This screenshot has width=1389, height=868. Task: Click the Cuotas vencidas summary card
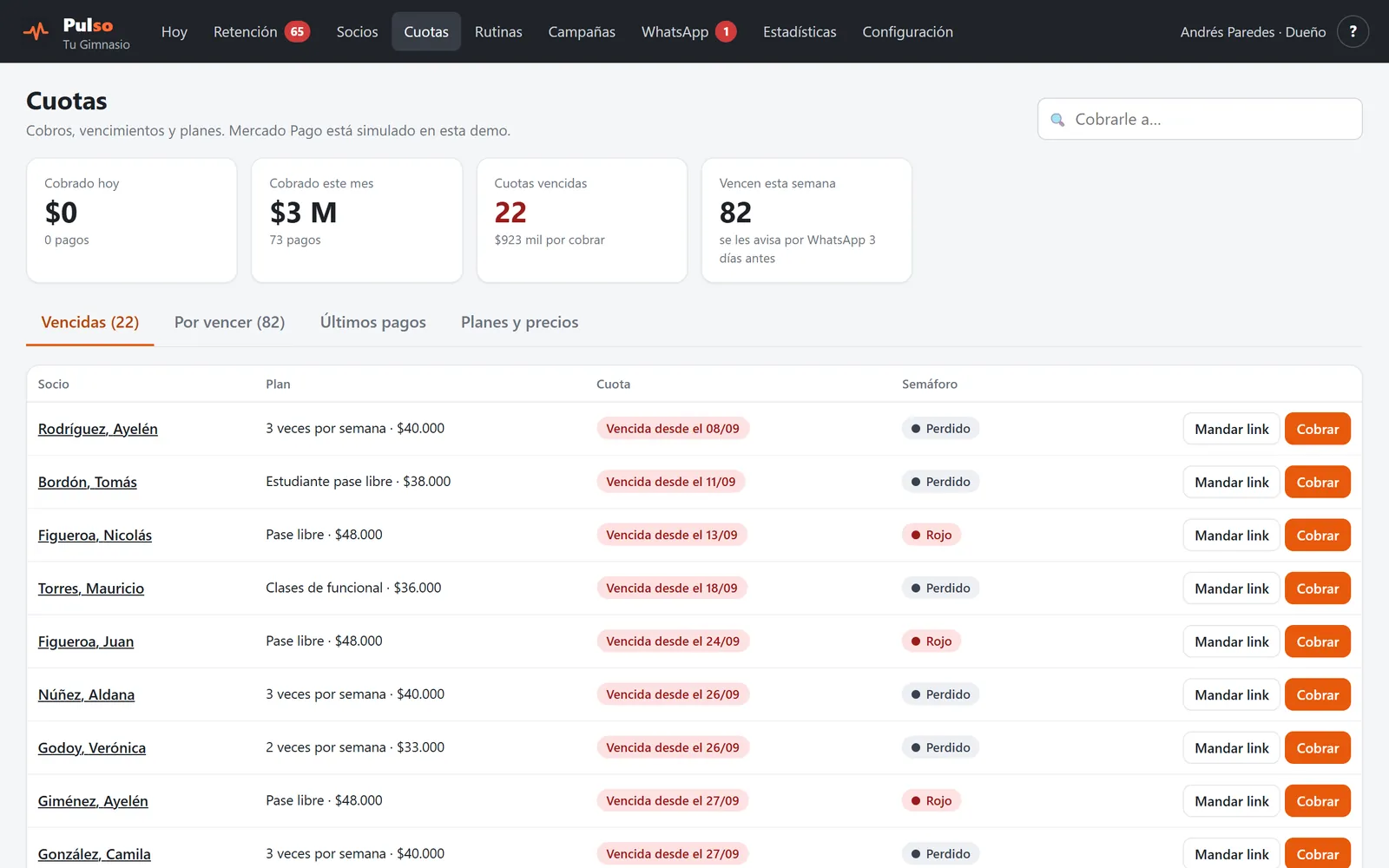coord(582,220)
